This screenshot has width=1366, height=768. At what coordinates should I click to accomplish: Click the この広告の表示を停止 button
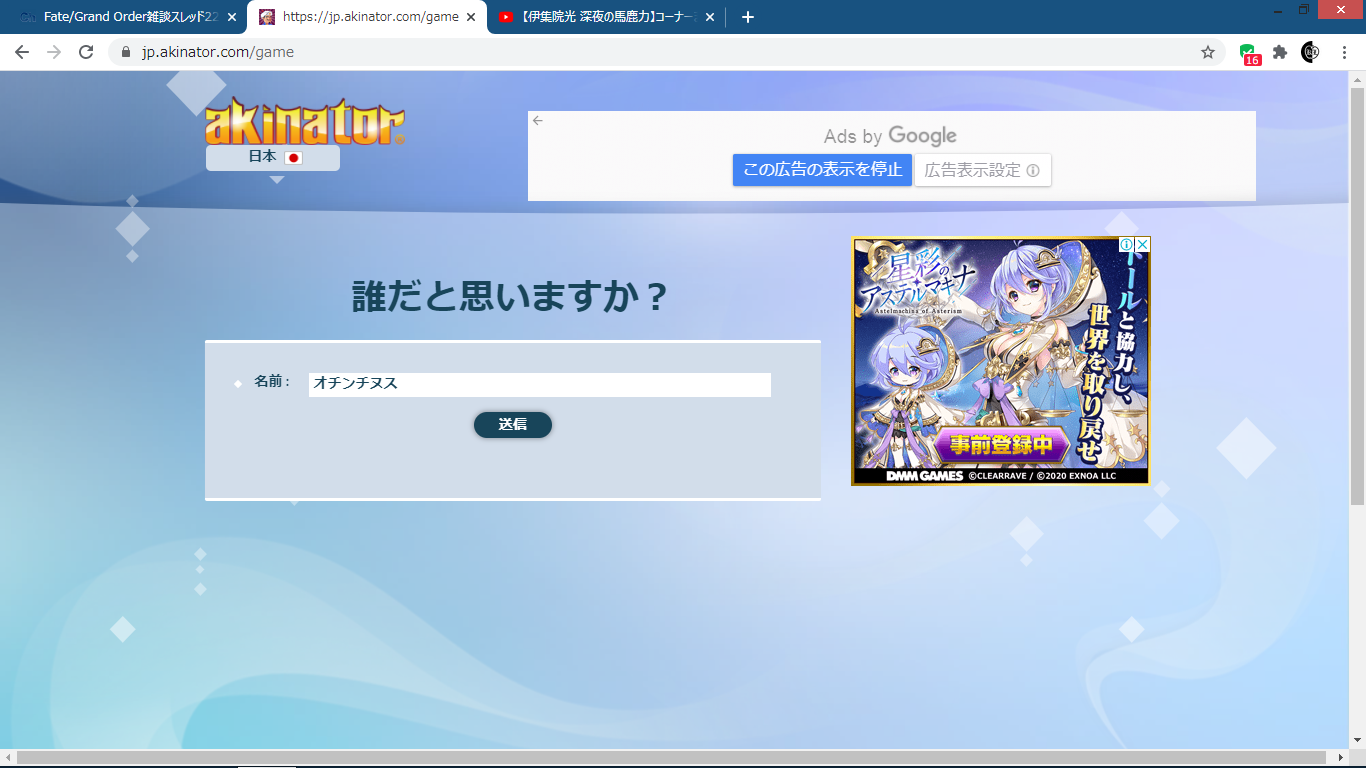pos(822,170)
